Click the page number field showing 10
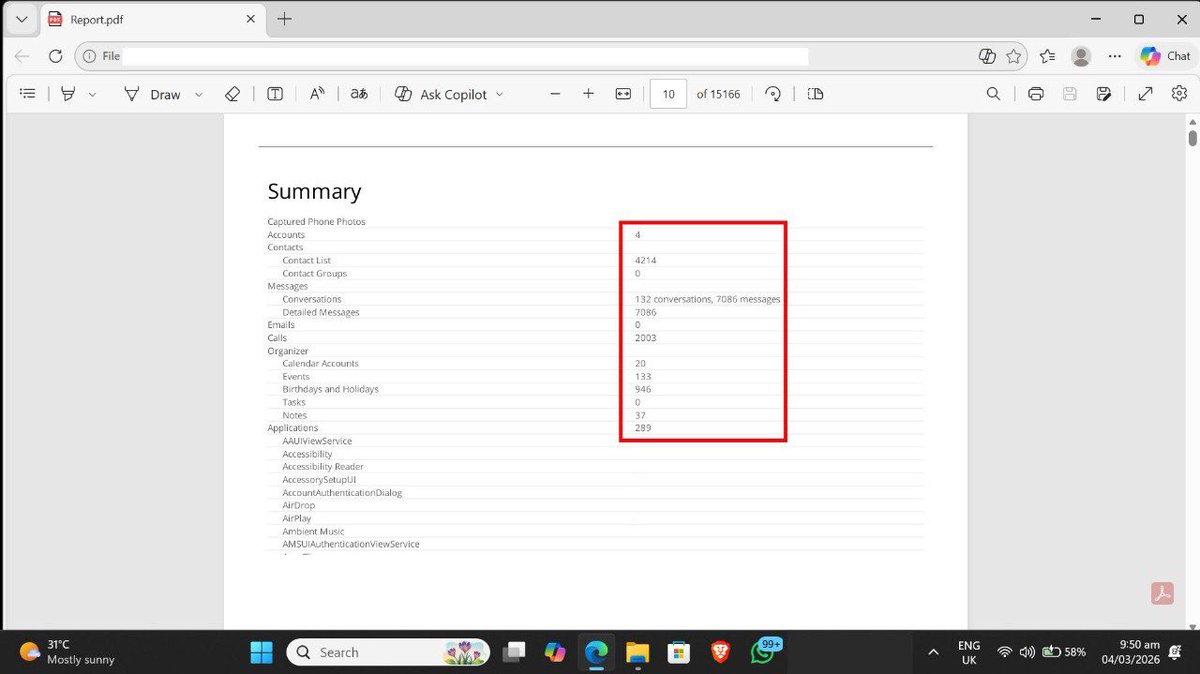Image resolution: width=1200 pixels, height=674 pixels. 668,94
